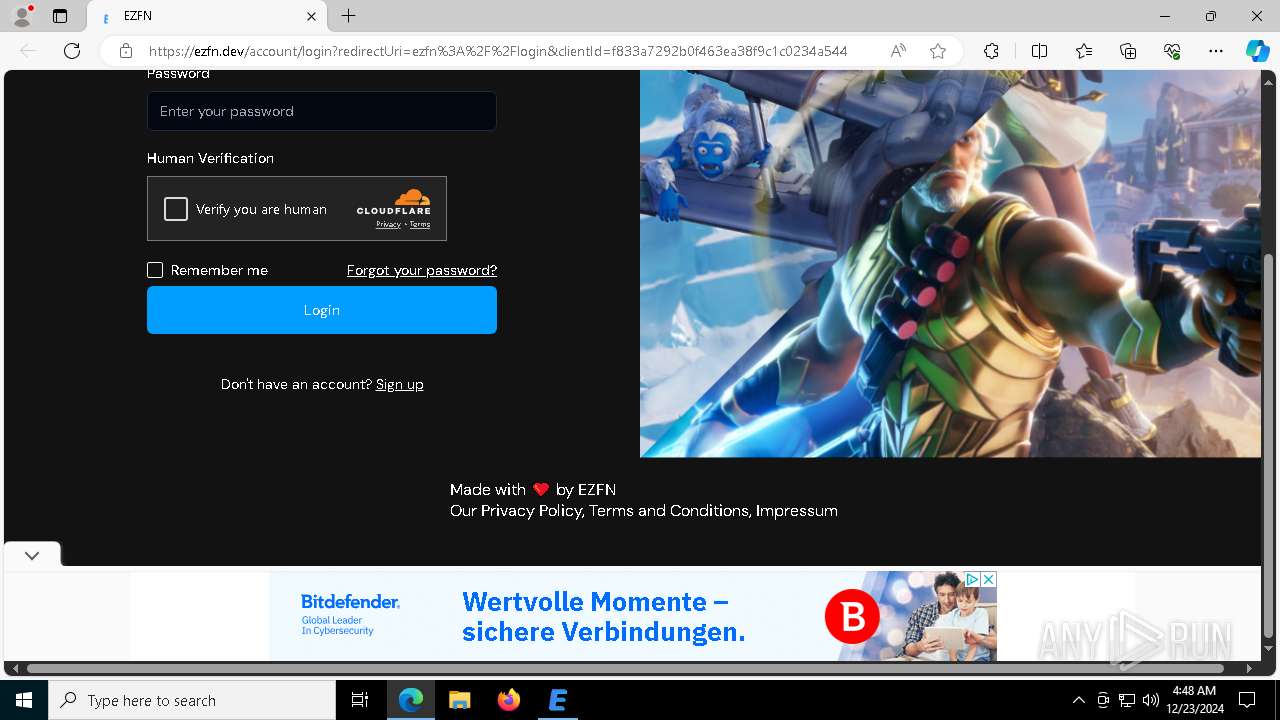Click the browser profile avatar icon
Image resolution: width=1280 pixels, height=720 pixels.
[x=22, y=16]
